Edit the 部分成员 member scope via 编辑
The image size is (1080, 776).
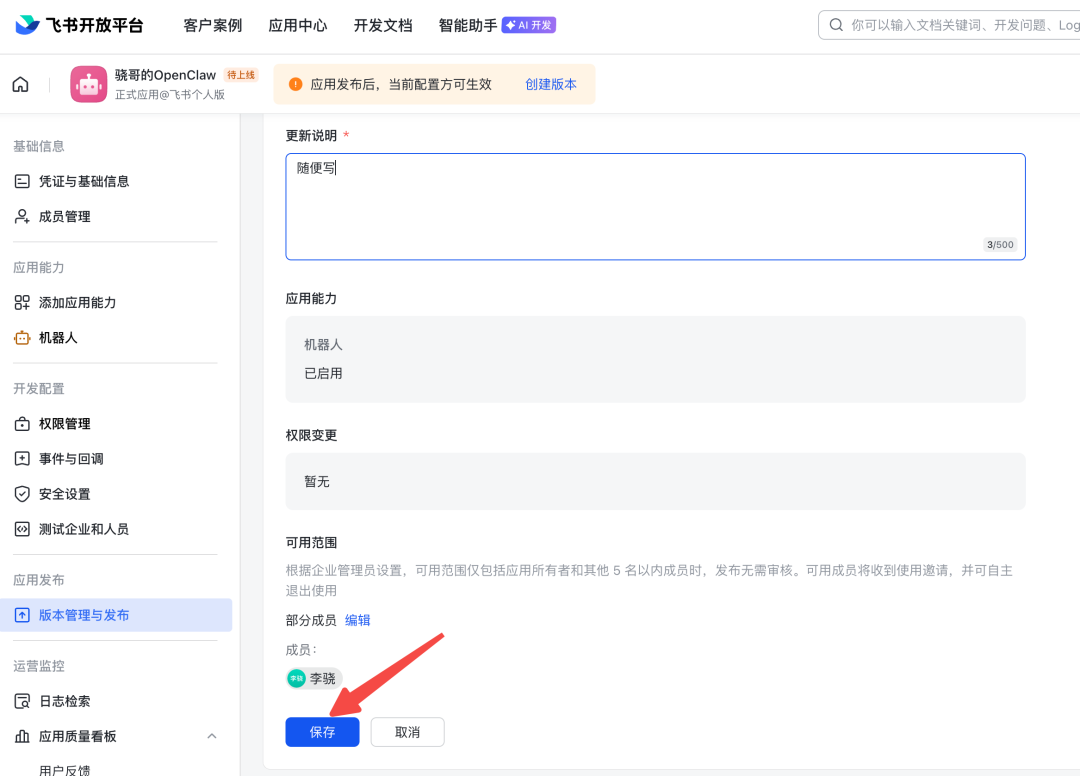357,619
